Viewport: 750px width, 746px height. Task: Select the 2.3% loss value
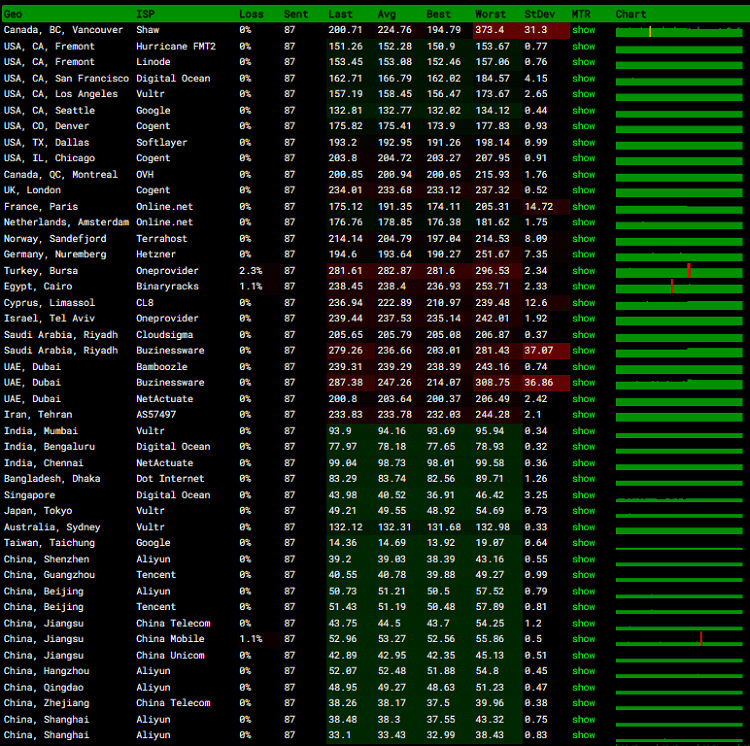pyautogui.click(x=251, y=271)
